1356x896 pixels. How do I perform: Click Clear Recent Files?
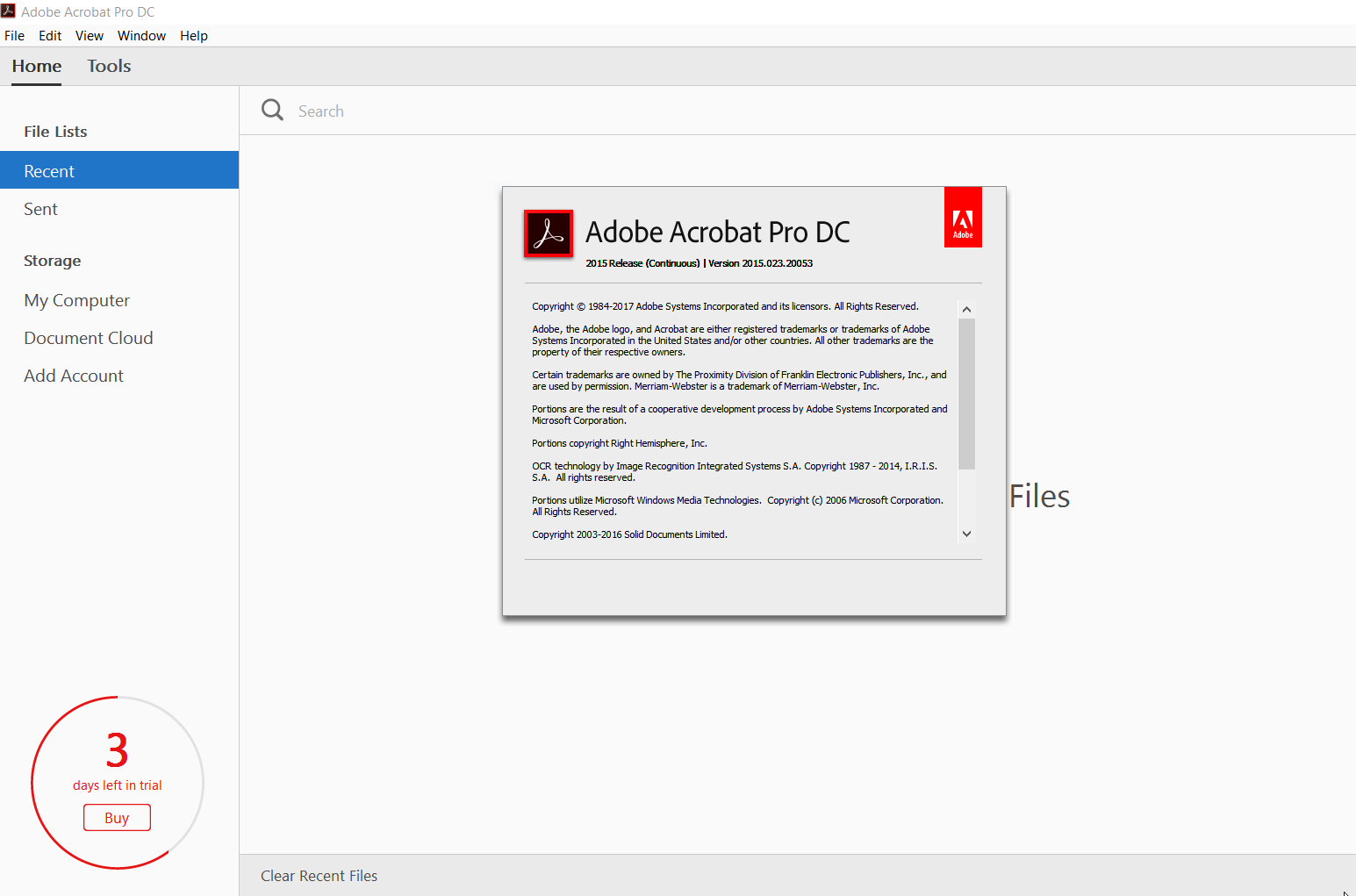pos(319,876)
